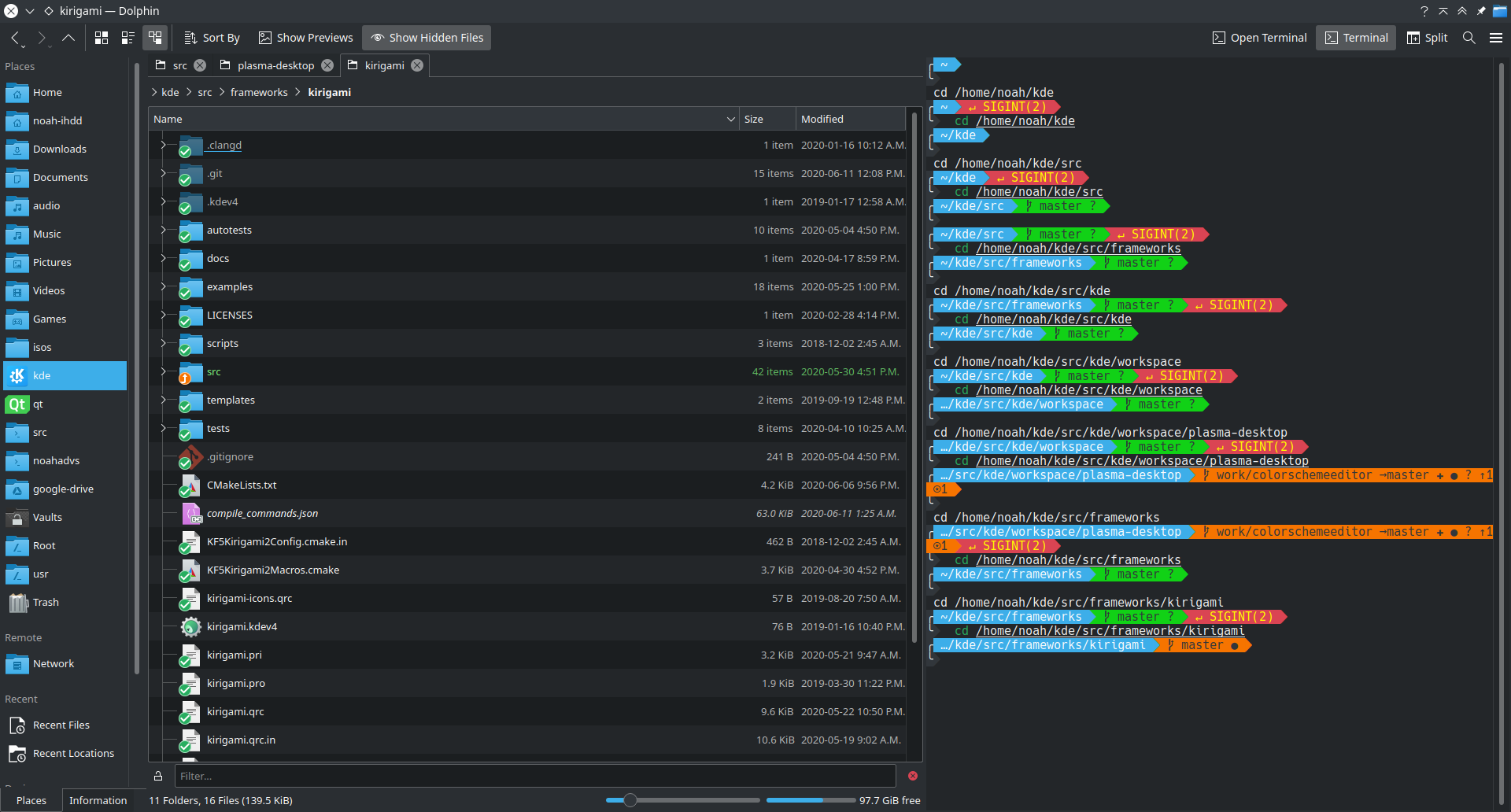Screen dimensions: 1511x812
Task: Select the kirigami.qrc file
Action: coord(235,711)
